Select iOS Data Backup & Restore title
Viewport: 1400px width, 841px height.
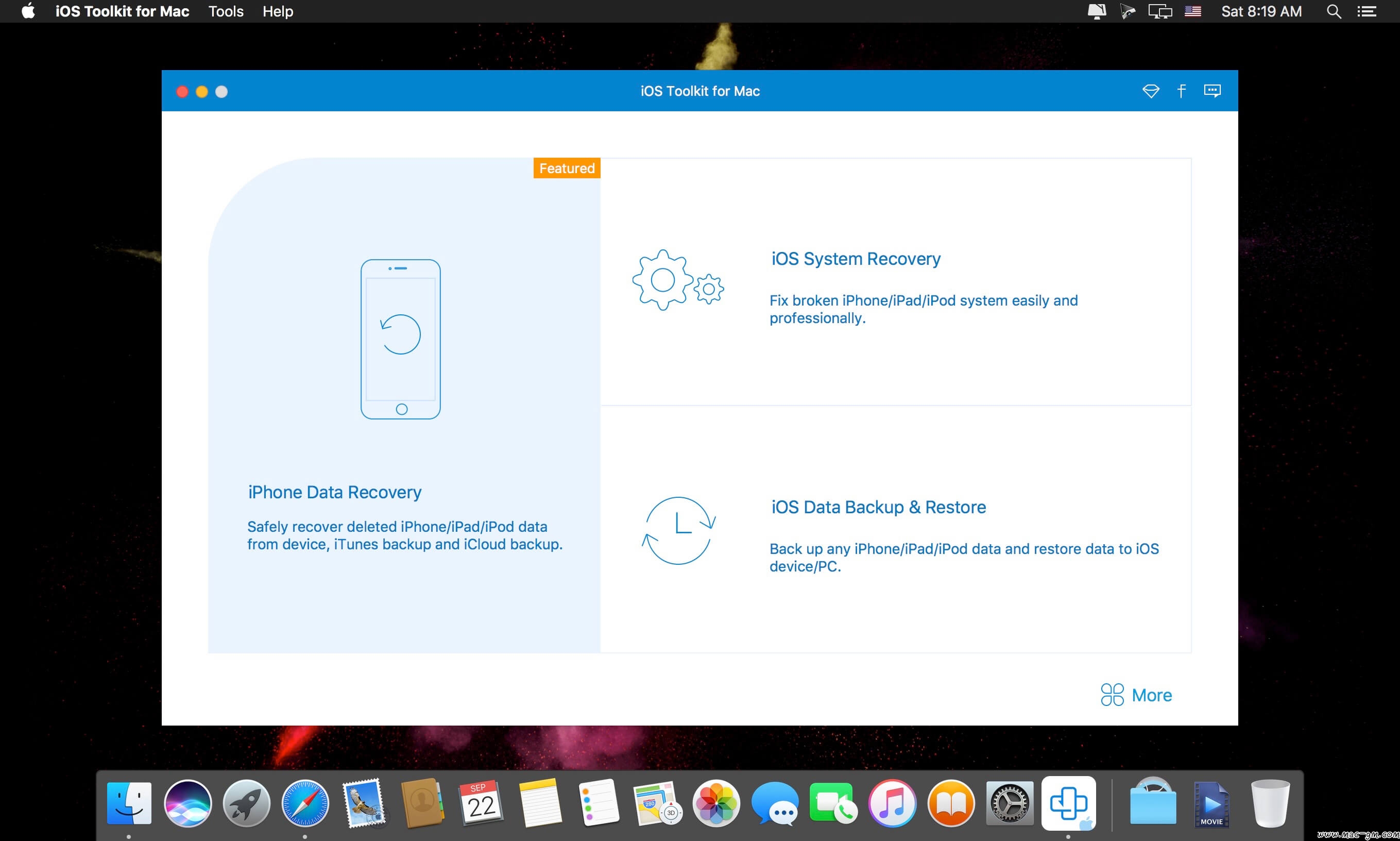878,507
